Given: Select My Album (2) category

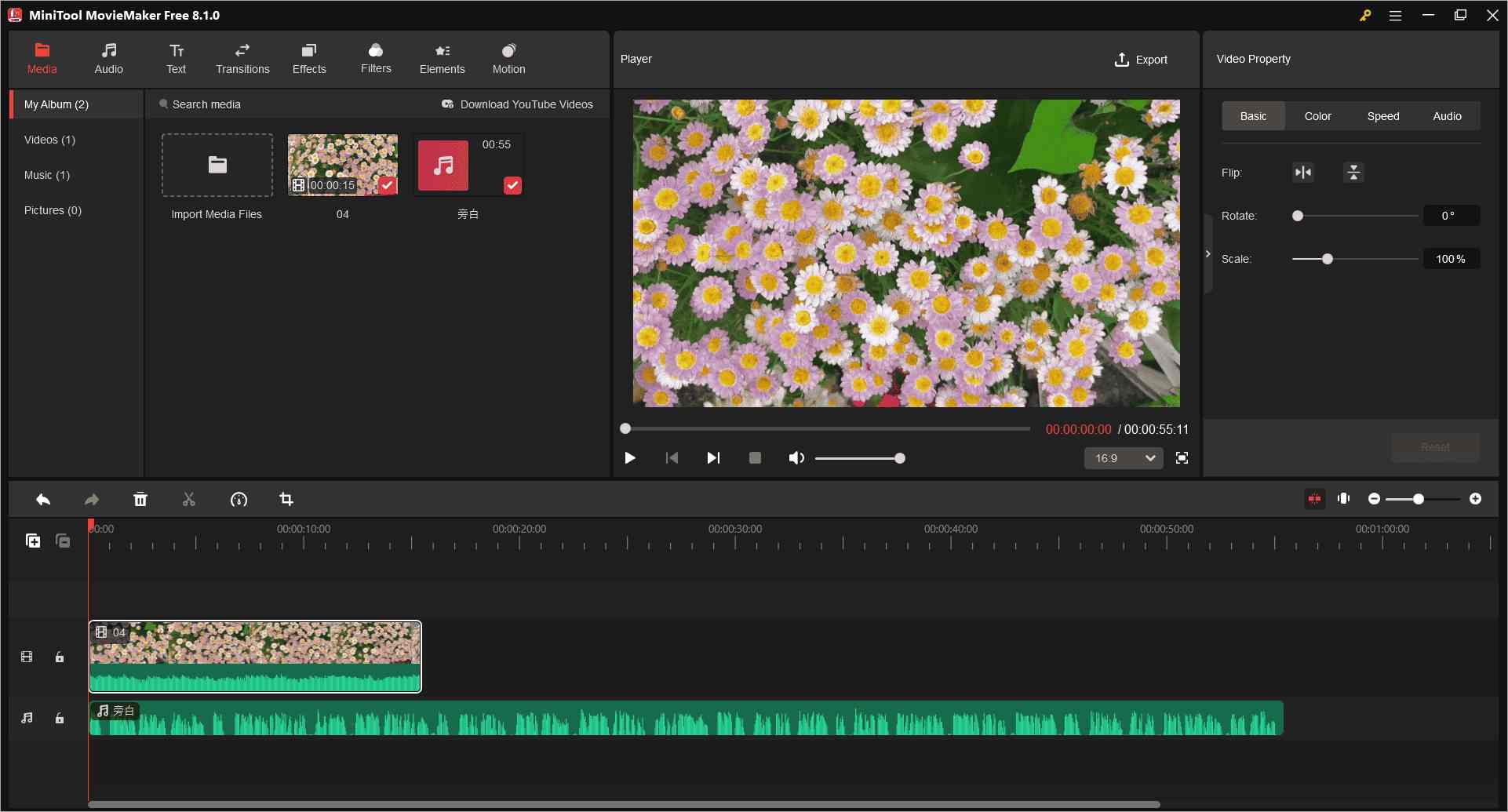Looking at the screenshot, I should (76, 104).
